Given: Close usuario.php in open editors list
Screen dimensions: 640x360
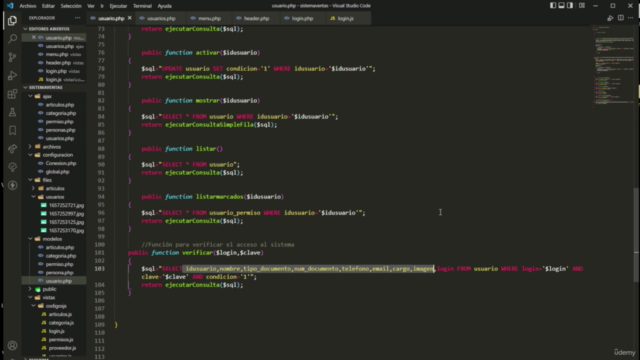Looking at the screenshot, I should (x=34, y=38).
